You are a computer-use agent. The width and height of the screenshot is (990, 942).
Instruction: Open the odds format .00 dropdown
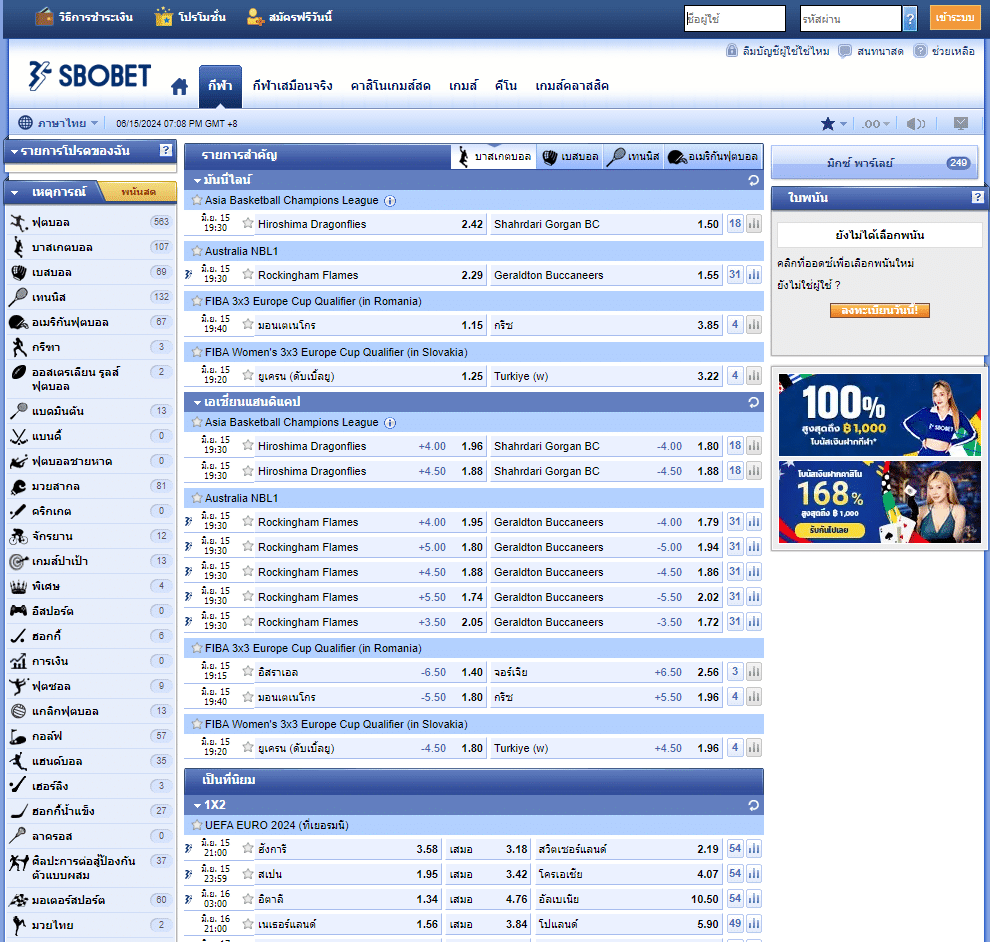coord(876,124)
